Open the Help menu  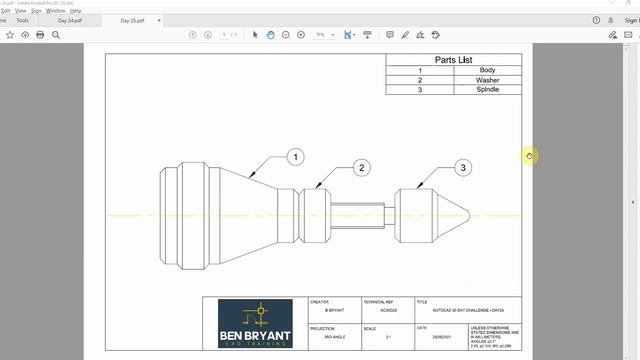tap(75, 11)
